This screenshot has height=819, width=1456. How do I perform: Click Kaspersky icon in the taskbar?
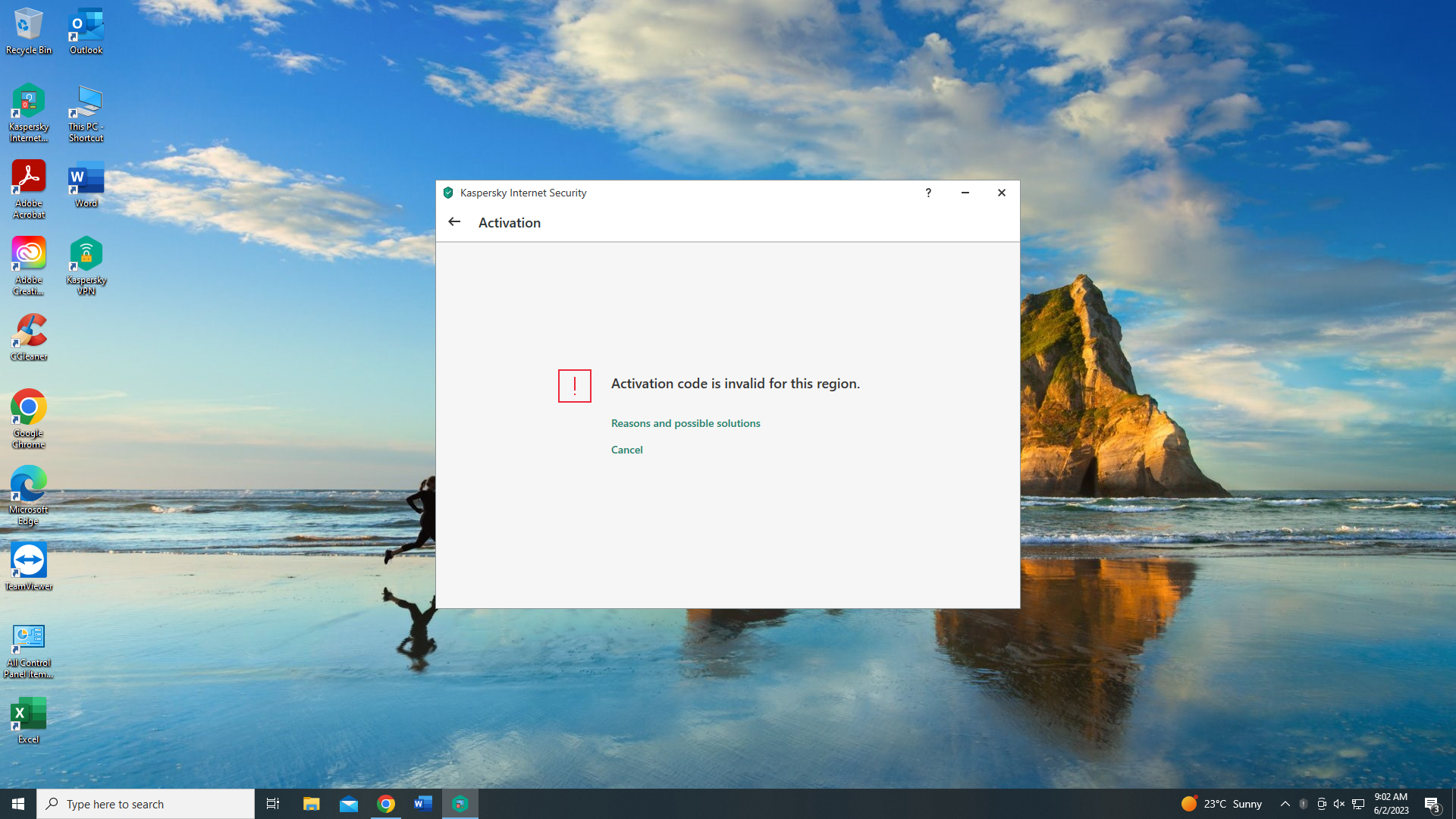click(x=460, y=804)
